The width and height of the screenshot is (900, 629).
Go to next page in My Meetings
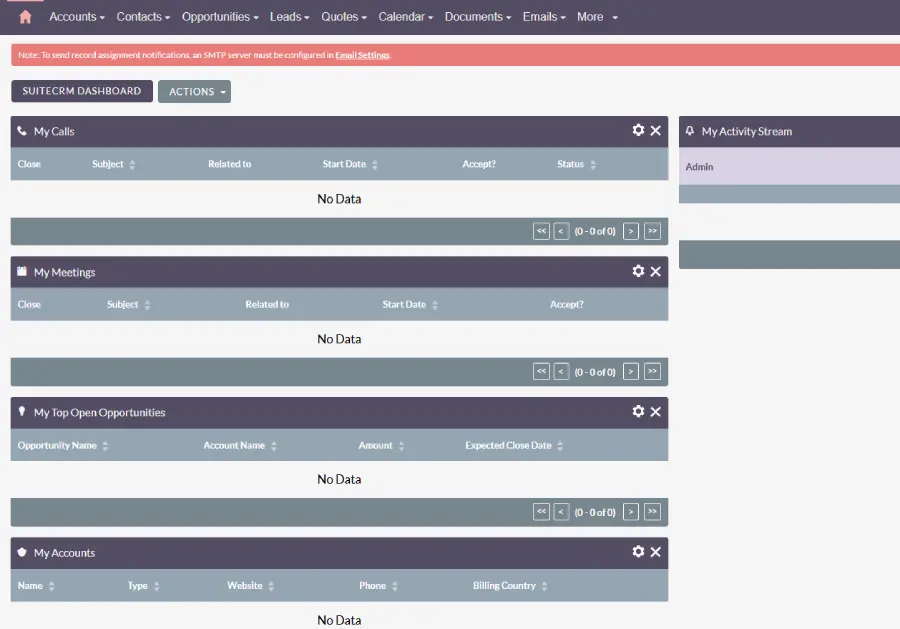[631, 372]
